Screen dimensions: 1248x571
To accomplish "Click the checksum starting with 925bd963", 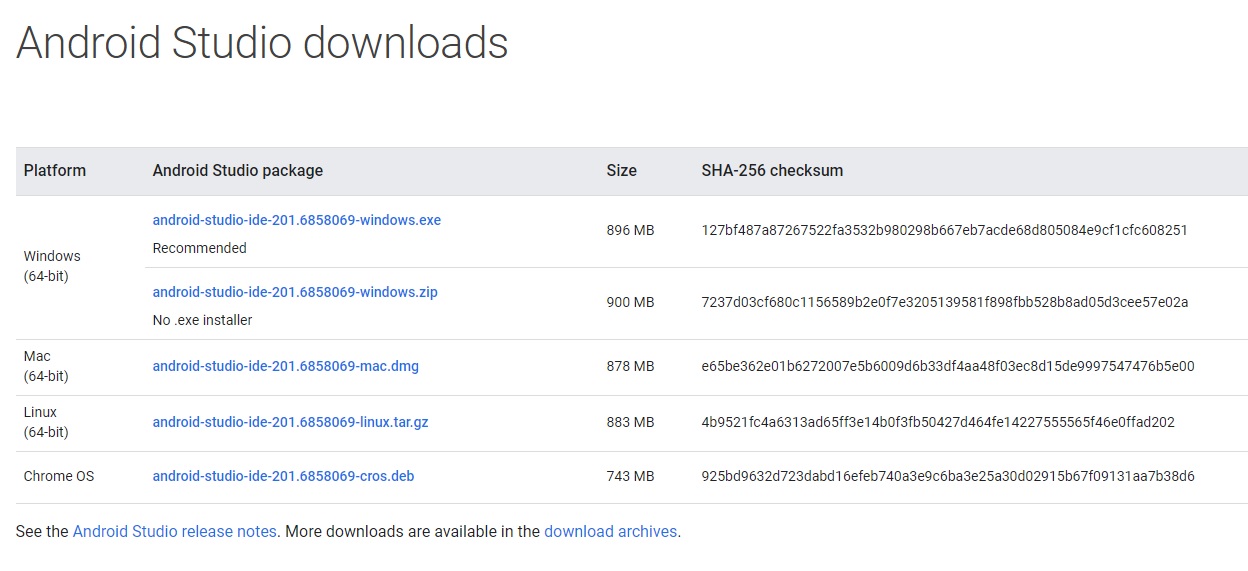I will point(948,476).
